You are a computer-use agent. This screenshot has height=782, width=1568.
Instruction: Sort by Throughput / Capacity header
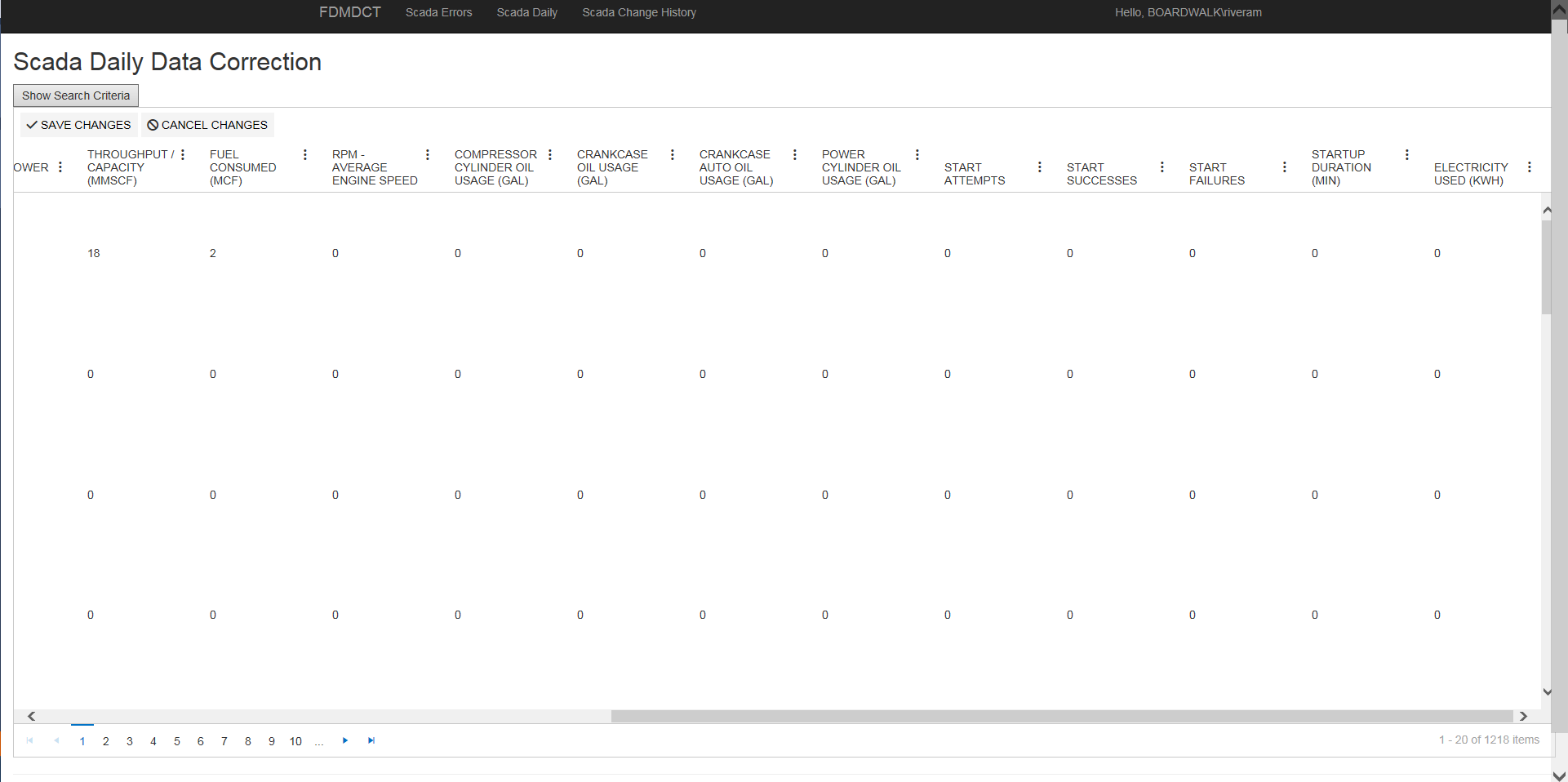(131, 167)
